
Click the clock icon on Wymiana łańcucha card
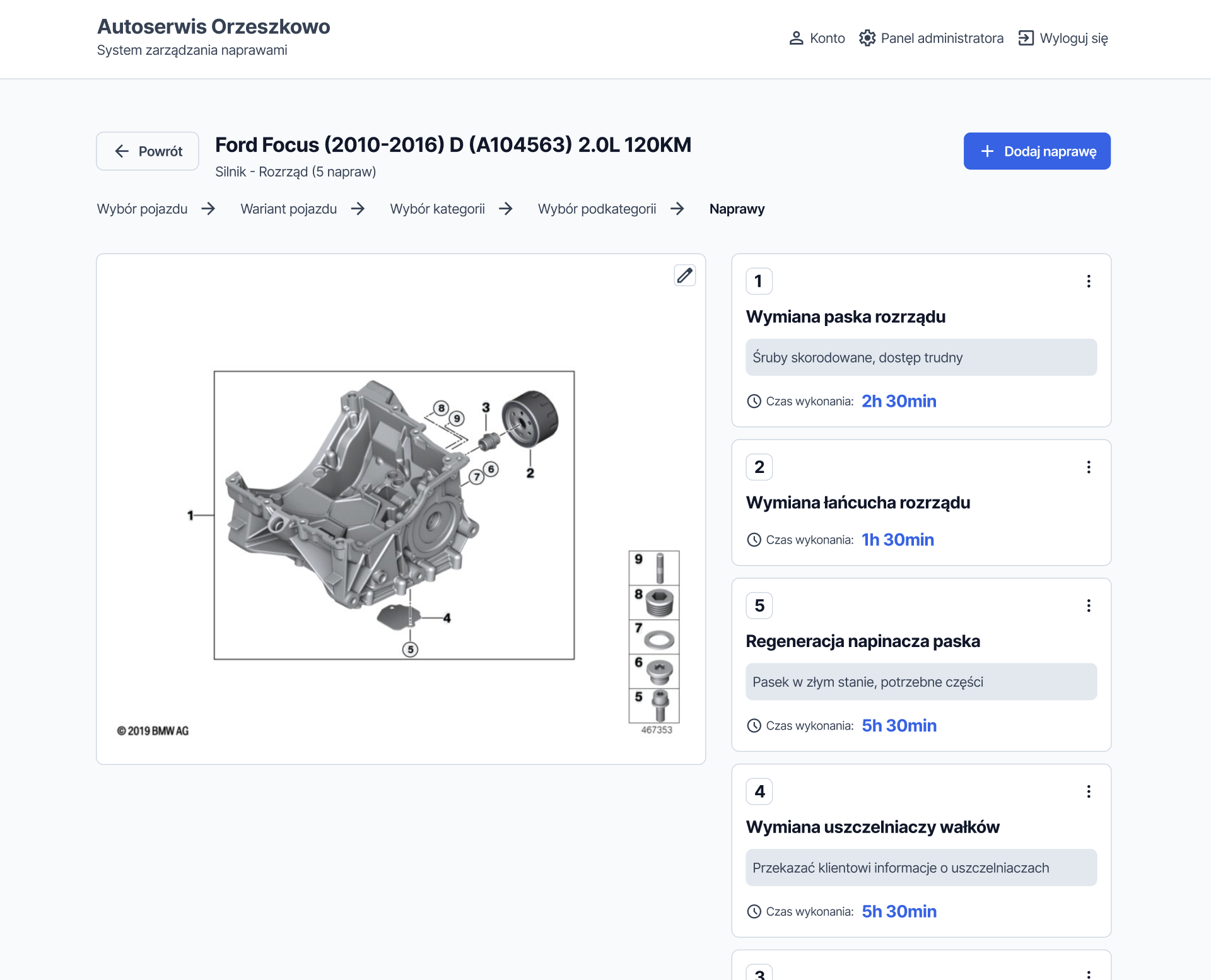tap(754, 540)
